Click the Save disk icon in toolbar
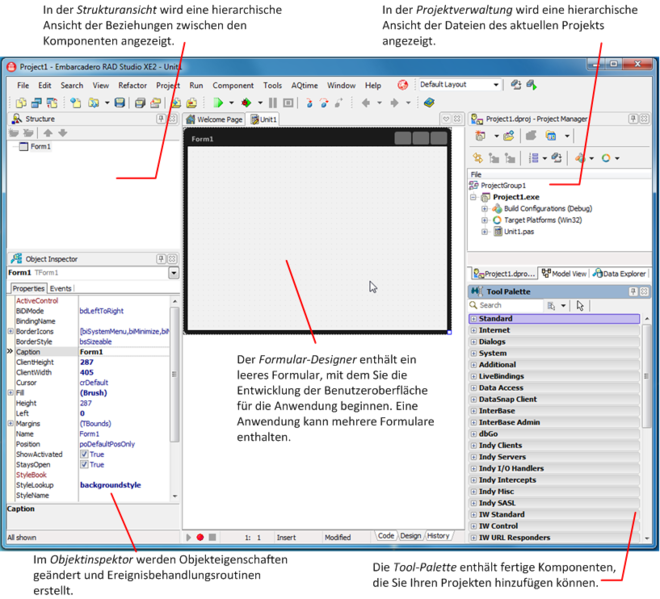 pyautogui.click(x=120, y=103)
